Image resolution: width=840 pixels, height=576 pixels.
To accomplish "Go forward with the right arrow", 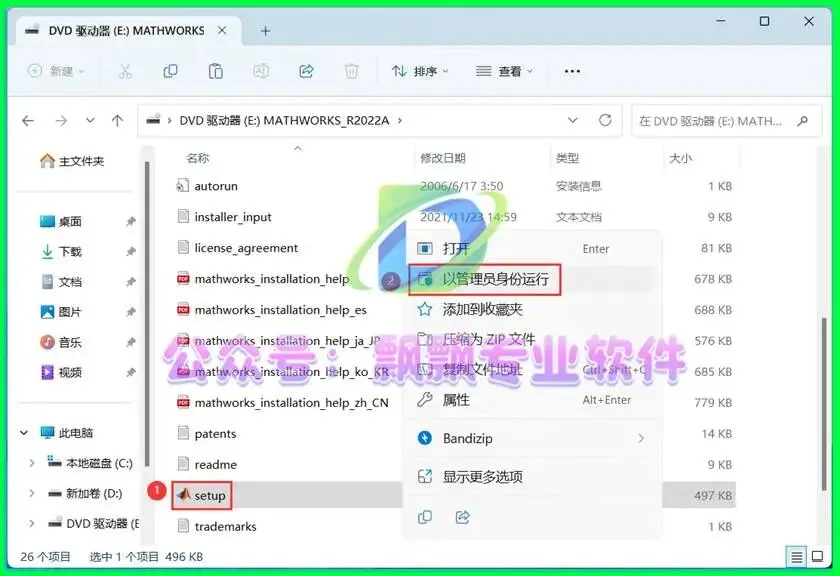I will [x=61, y=121].
